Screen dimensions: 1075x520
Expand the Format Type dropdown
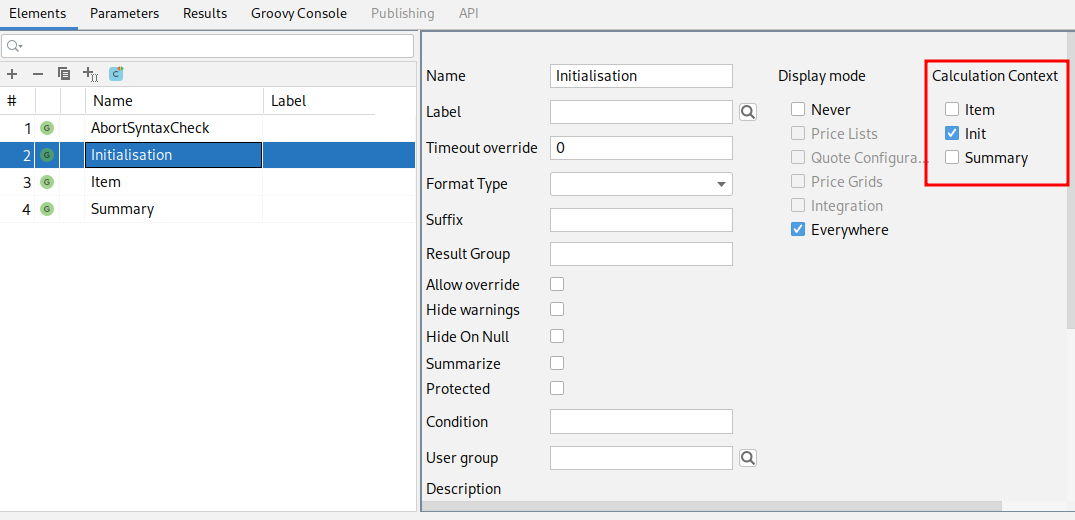click(x=721, y=185)
